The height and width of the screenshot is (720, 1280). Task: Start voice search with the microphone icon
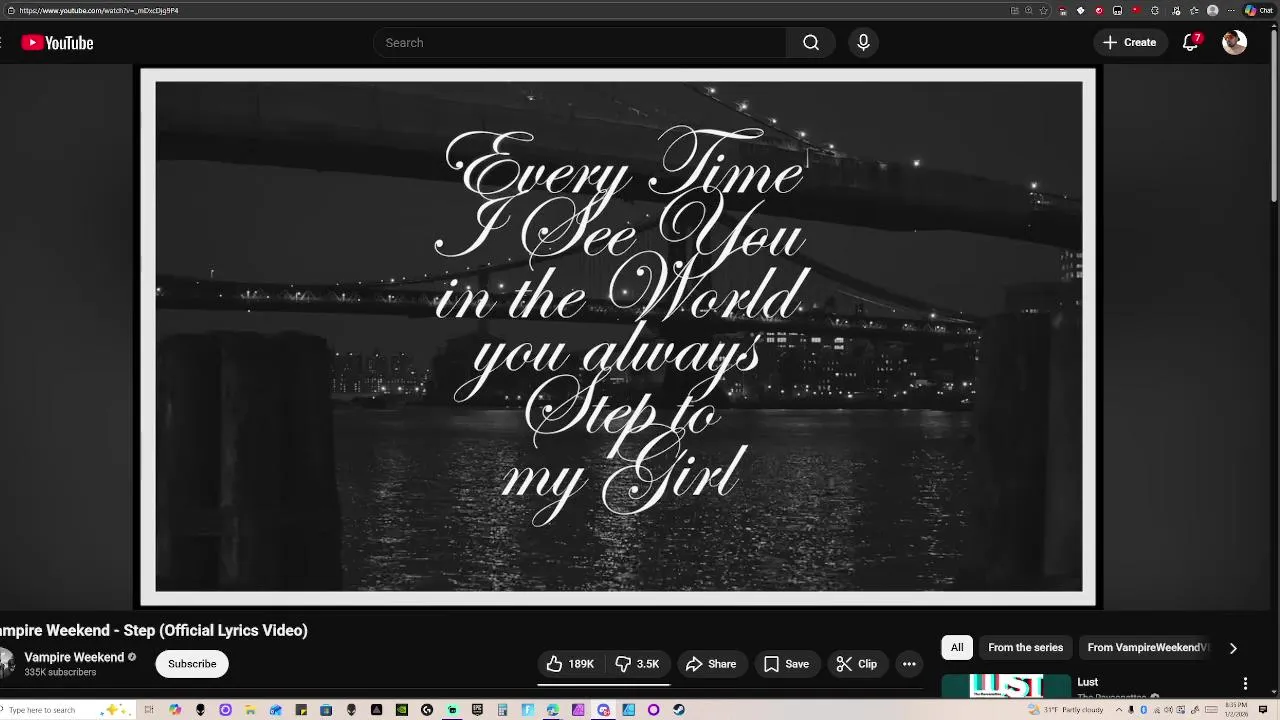click(863, 42)
